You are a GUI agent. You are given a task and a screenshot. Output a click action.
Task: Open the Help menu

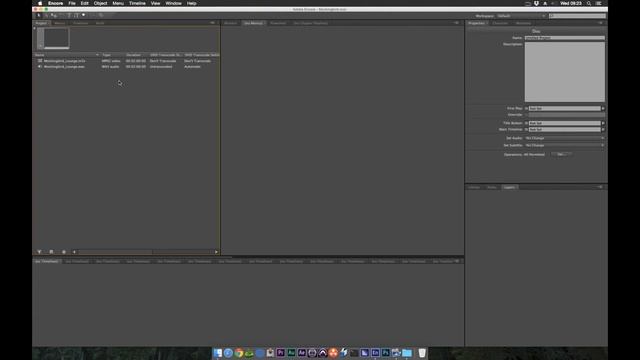pos(191,3)
